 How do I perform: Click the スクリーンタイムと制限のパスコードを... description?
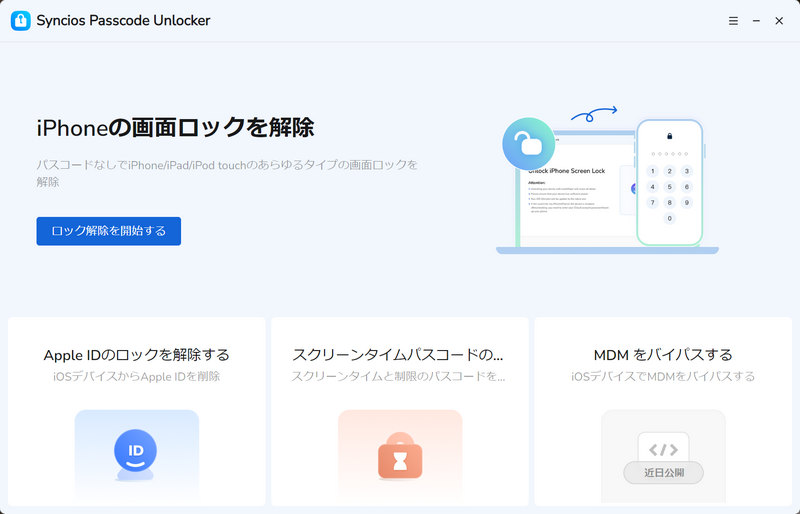click(398, 377)
